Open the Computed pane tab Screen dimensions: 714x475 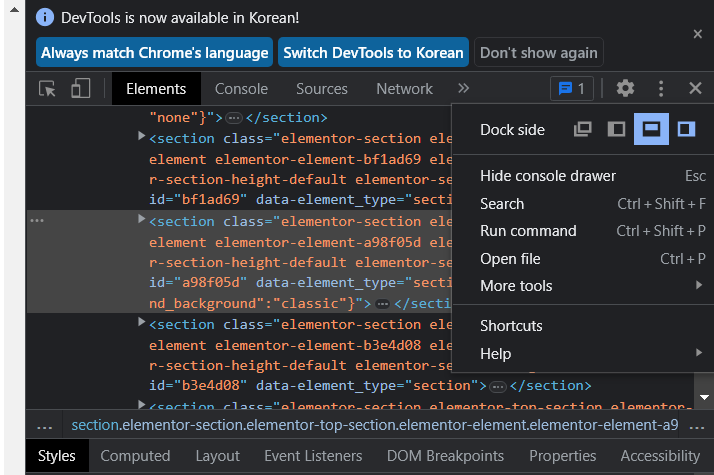[x=135, y=456]
